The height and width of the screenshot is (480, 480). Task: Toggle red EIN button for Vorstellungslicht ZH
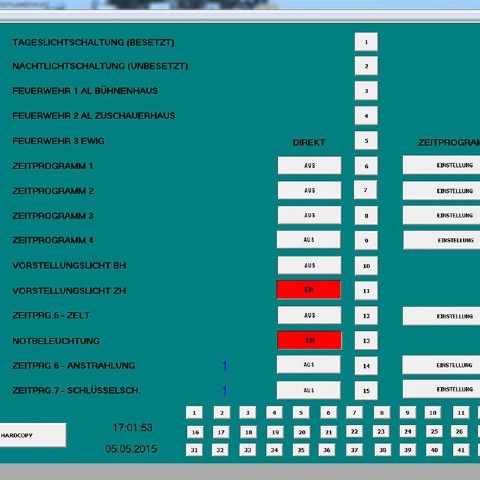(x=309, y=290)
